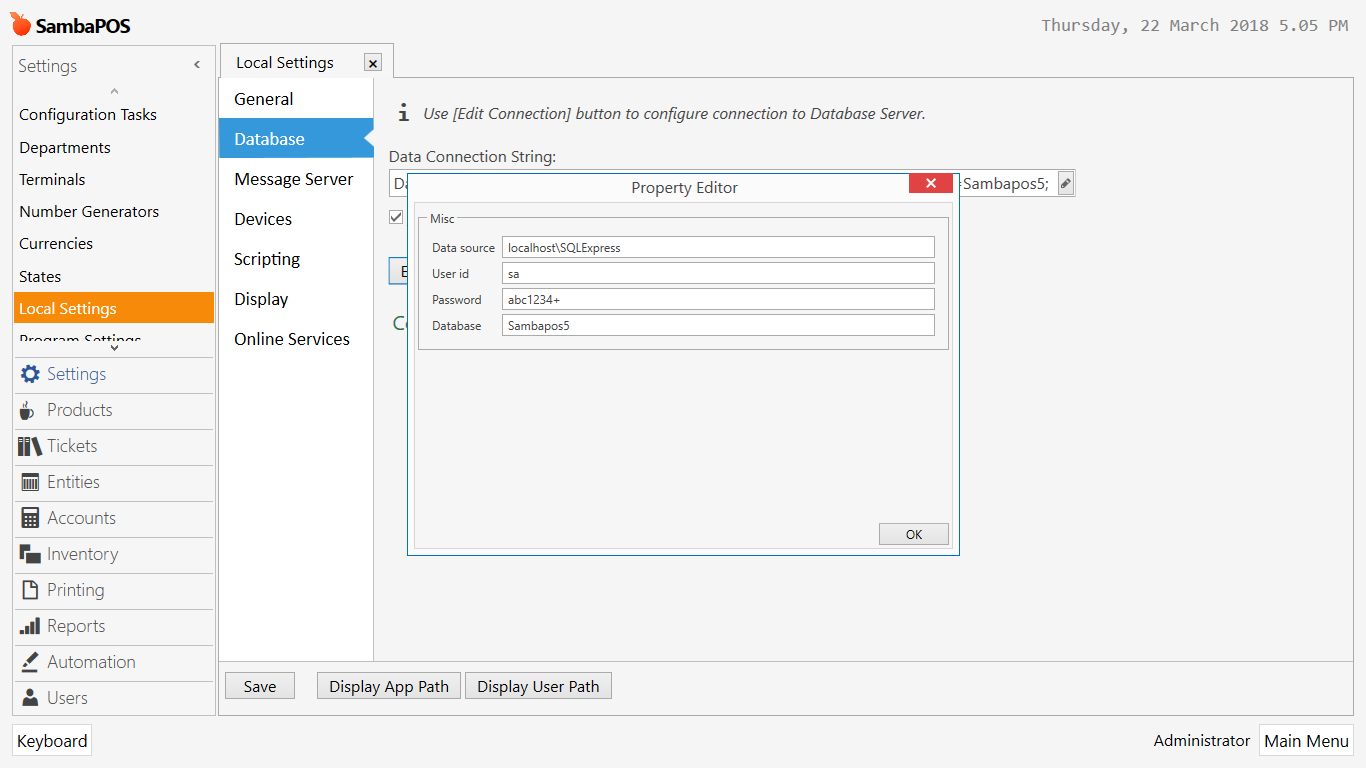
Task: Open the Message Server section
Action: tap(296, 179)
